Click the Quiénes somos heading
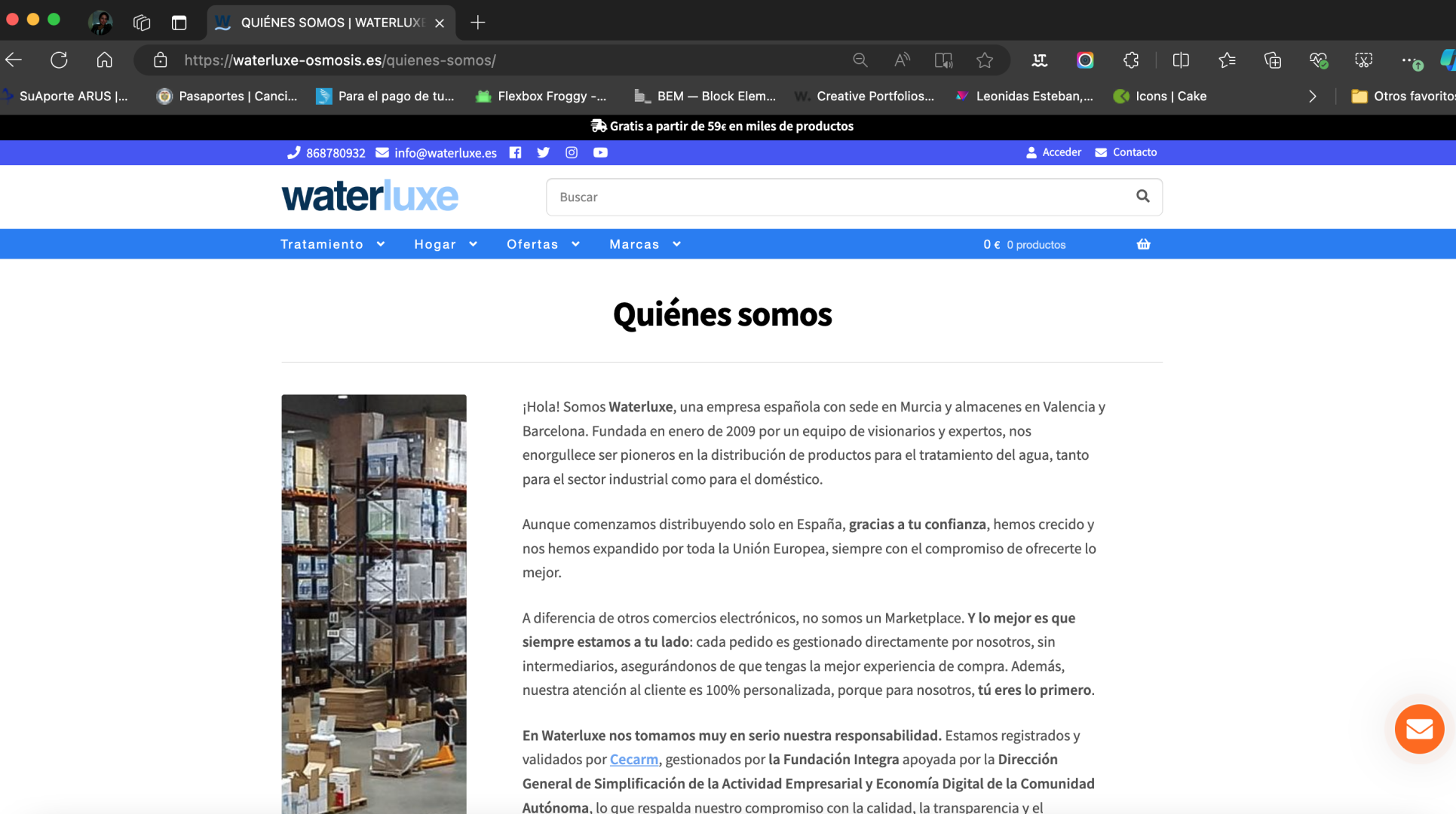 [722, 314]
